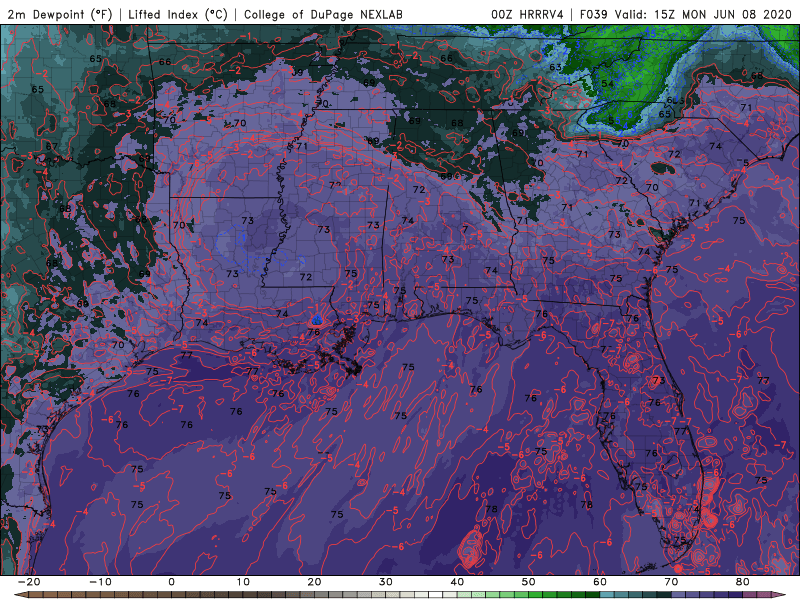
Task: Click the 20 label on the color scale
Action: [x=314, y=582]
